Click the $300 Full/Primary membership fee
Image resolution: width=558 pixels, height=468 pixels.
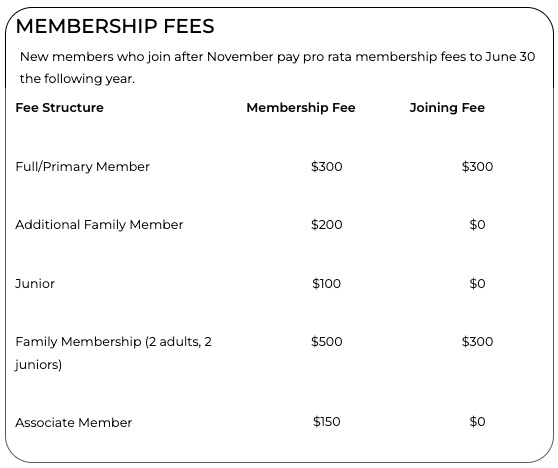(326, 167)
